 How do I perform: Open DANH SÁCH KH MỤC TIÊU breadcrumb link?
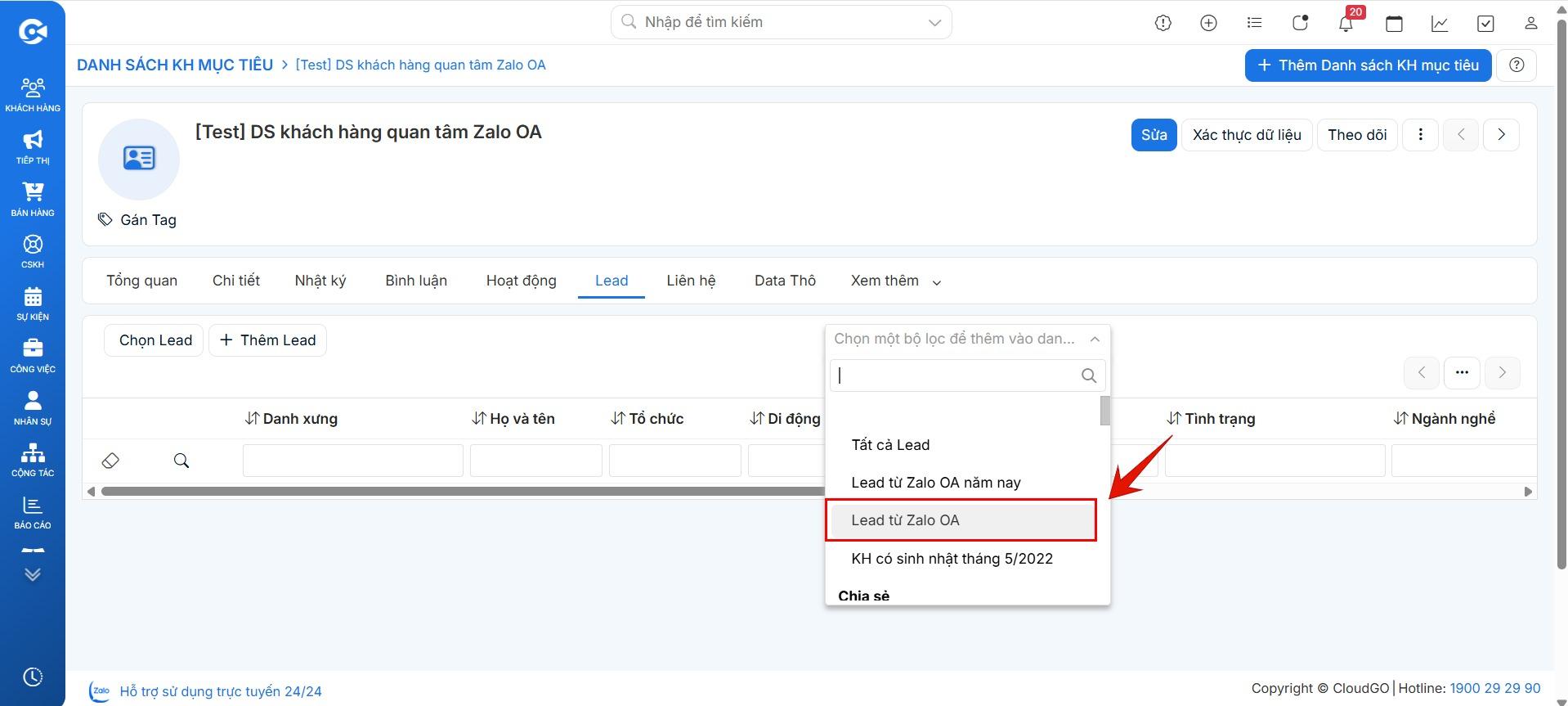pyautogui.click(x=175, y=65)
